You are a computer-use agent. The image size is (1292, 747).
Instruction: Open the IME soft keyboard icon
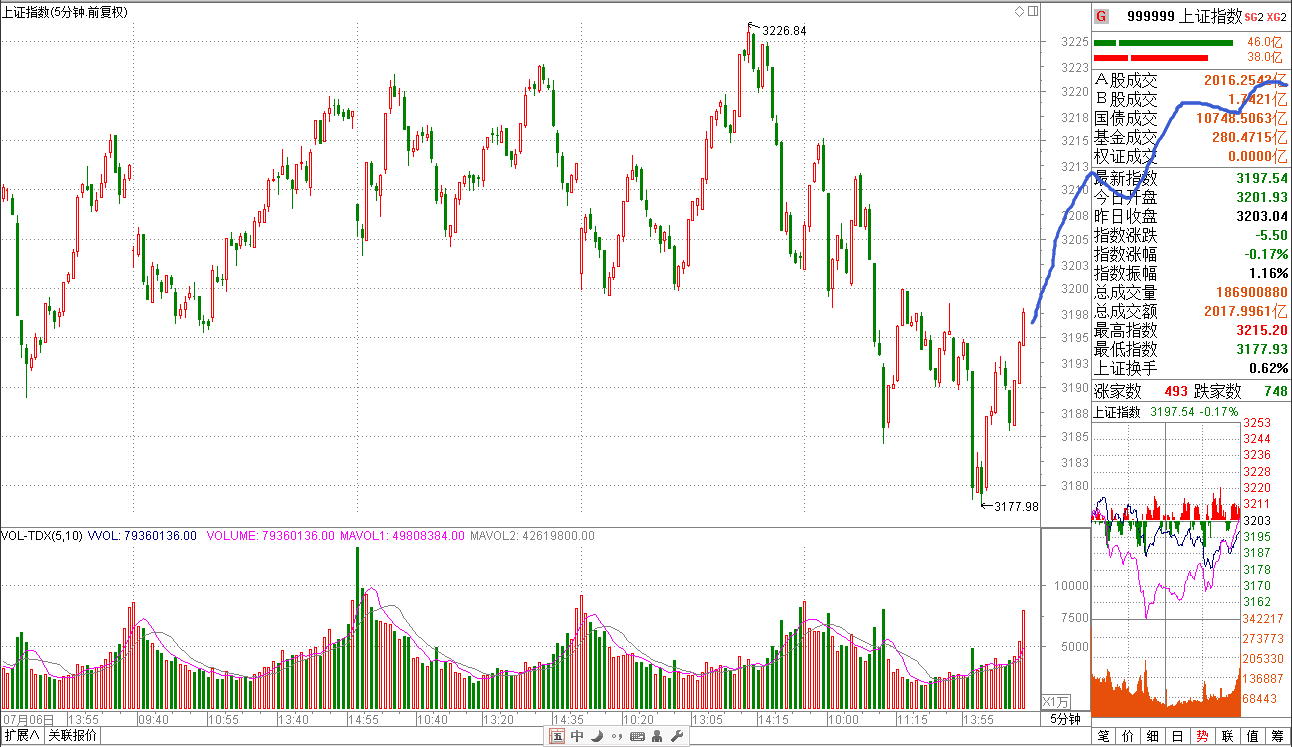(636, 737)
